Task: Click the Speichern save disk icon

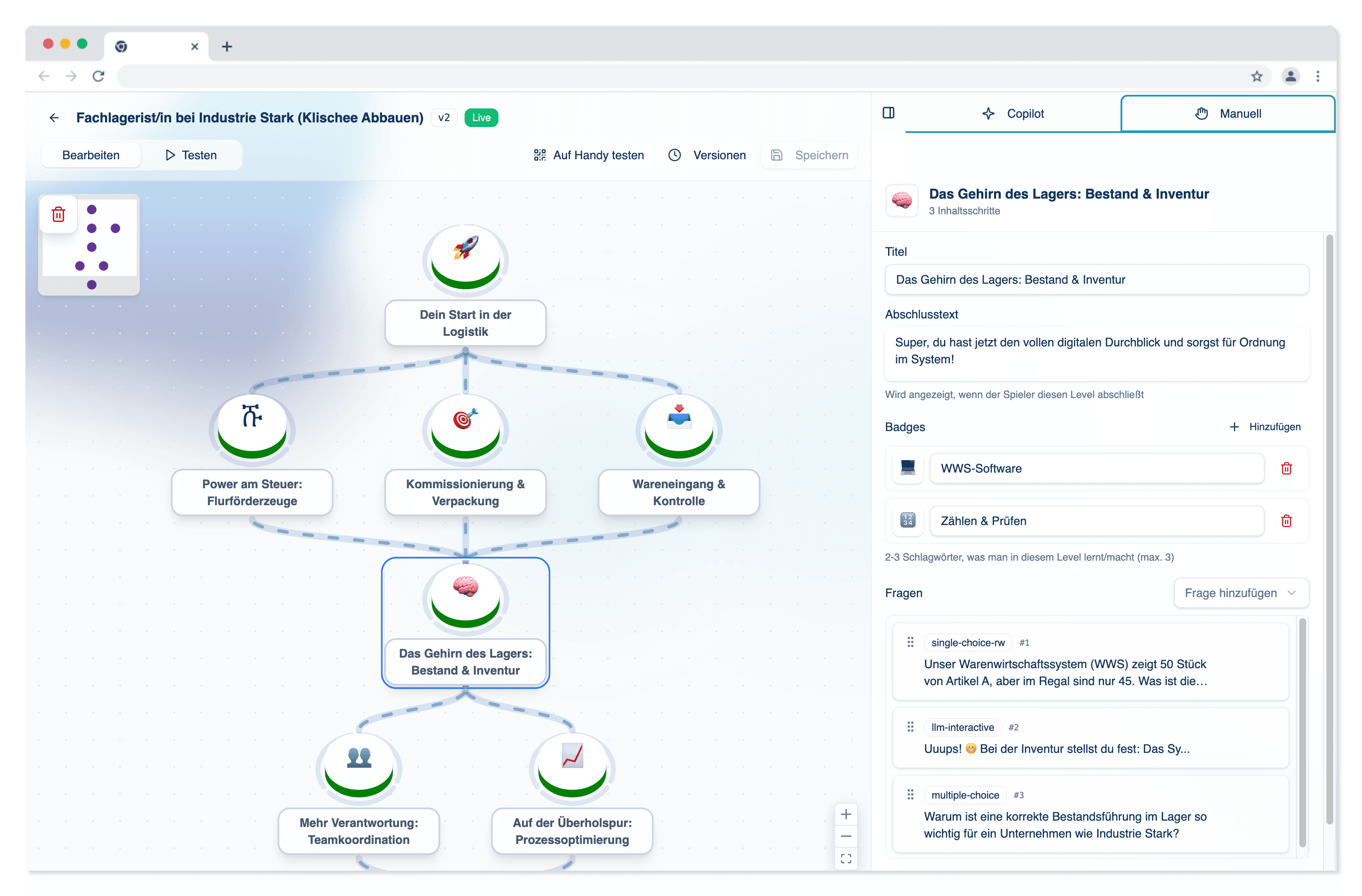Action: [777, 155]
